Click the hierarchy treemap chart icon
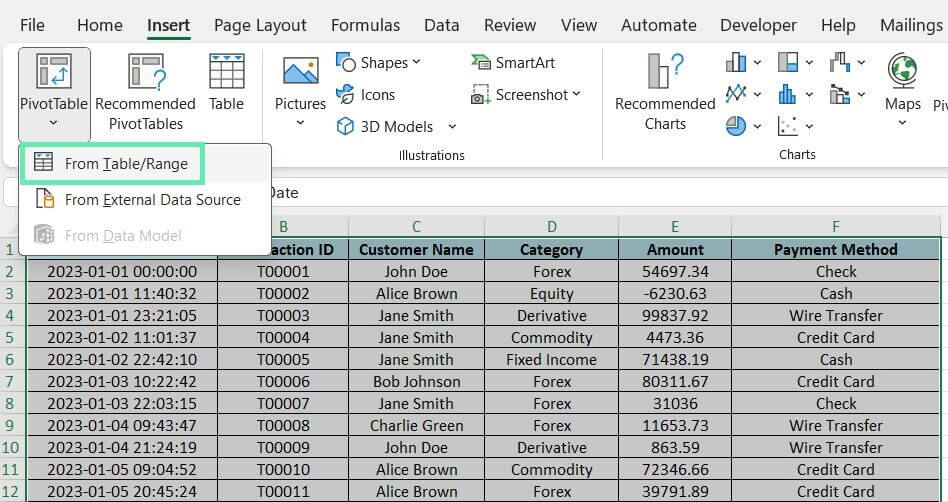The image size is (948, 502). pyautogui.click(x=788, y=62)
